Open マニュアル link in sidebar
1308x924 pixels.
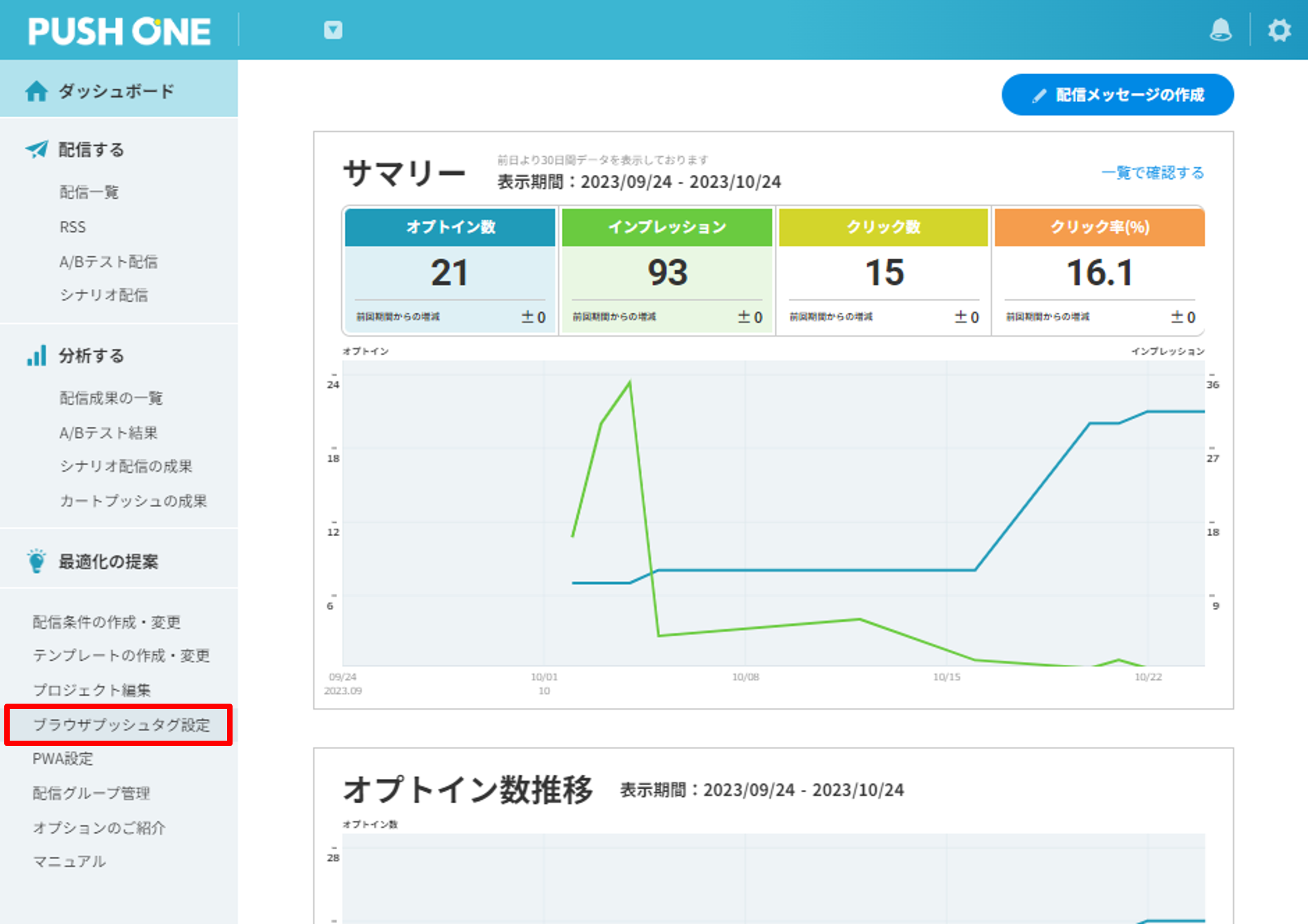click(69, 861)
